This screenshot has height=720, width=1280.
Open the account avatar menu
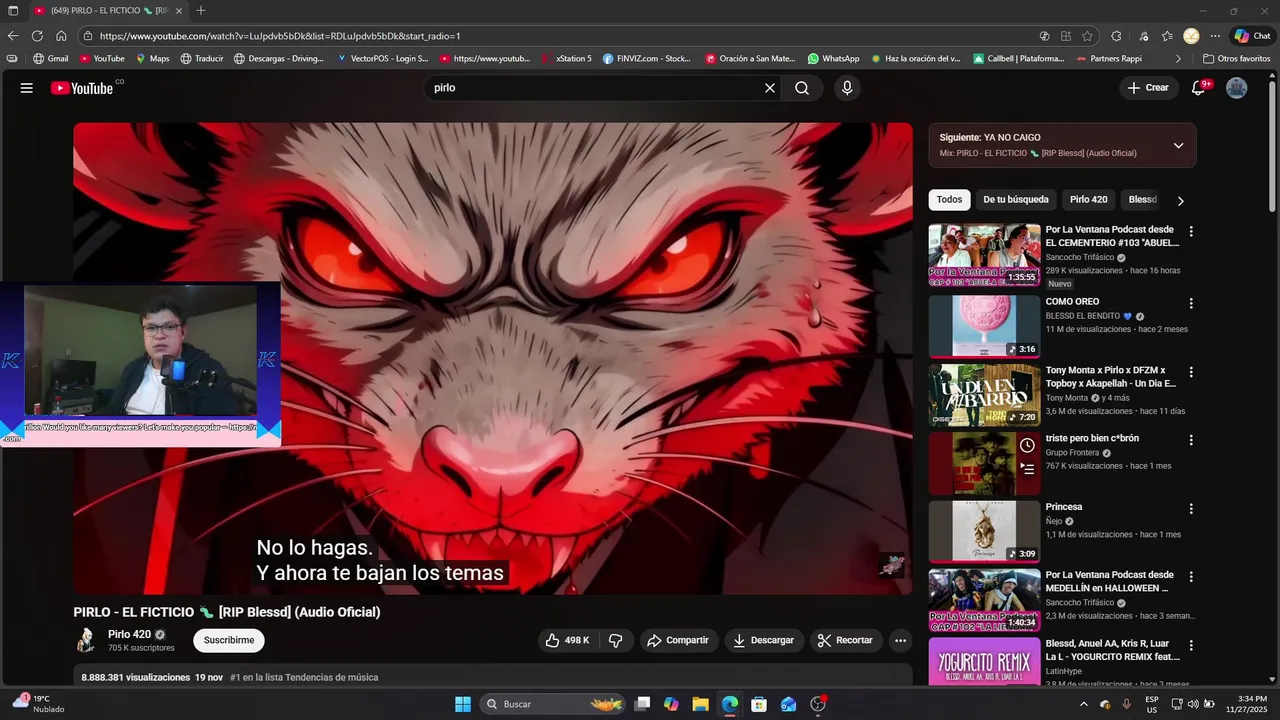1237,88
